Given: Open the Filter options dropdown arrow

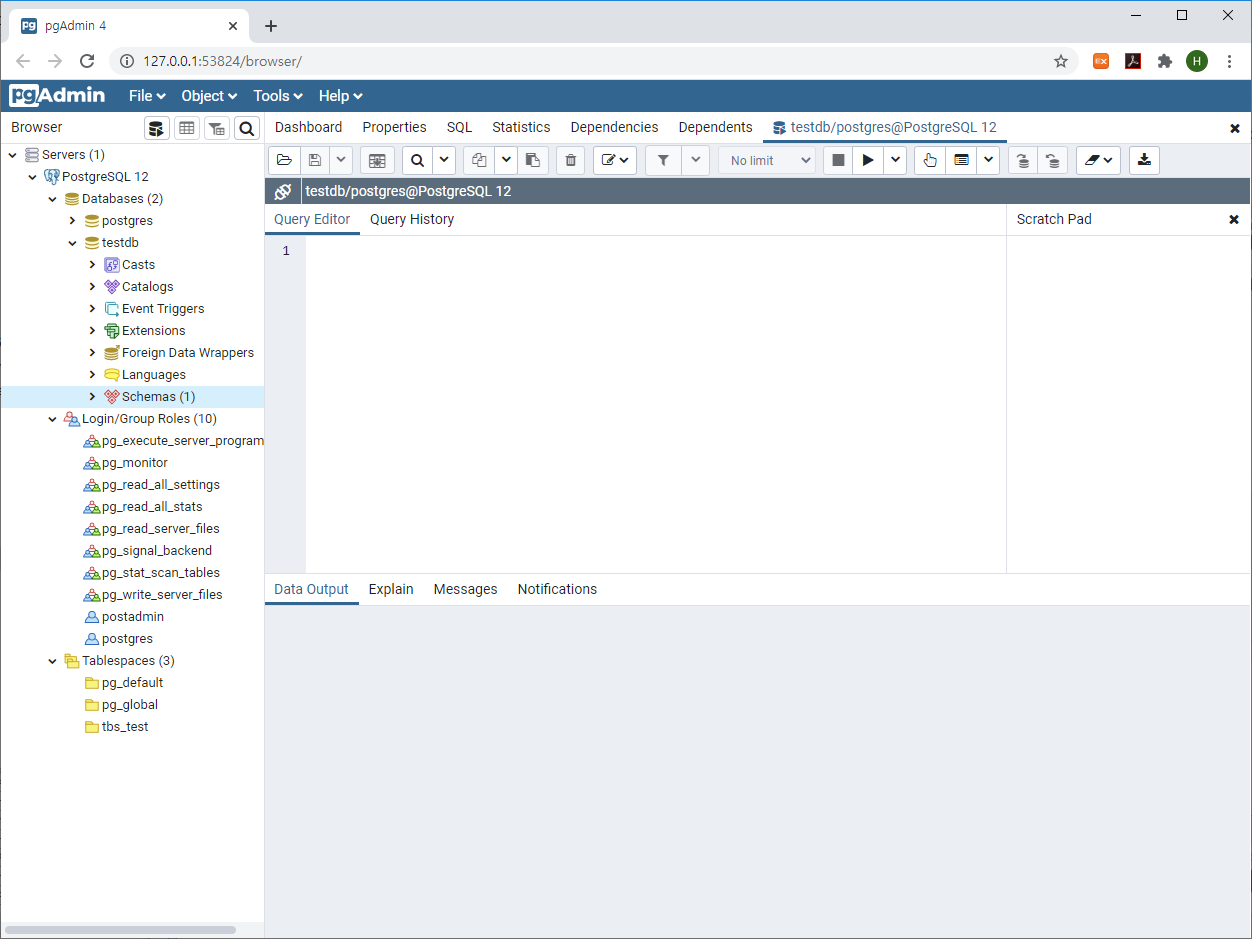Looking at the screenshot, I should pyautogui.click(x=696, y=160).
